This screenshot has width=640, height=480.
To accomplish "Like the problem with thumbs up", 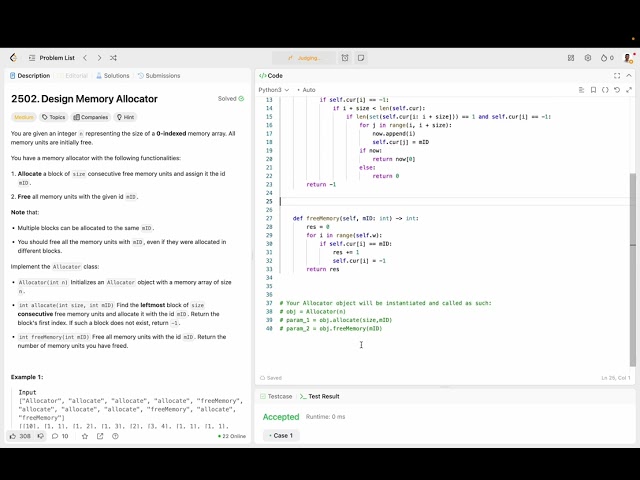I will click(x=20, y=436).
